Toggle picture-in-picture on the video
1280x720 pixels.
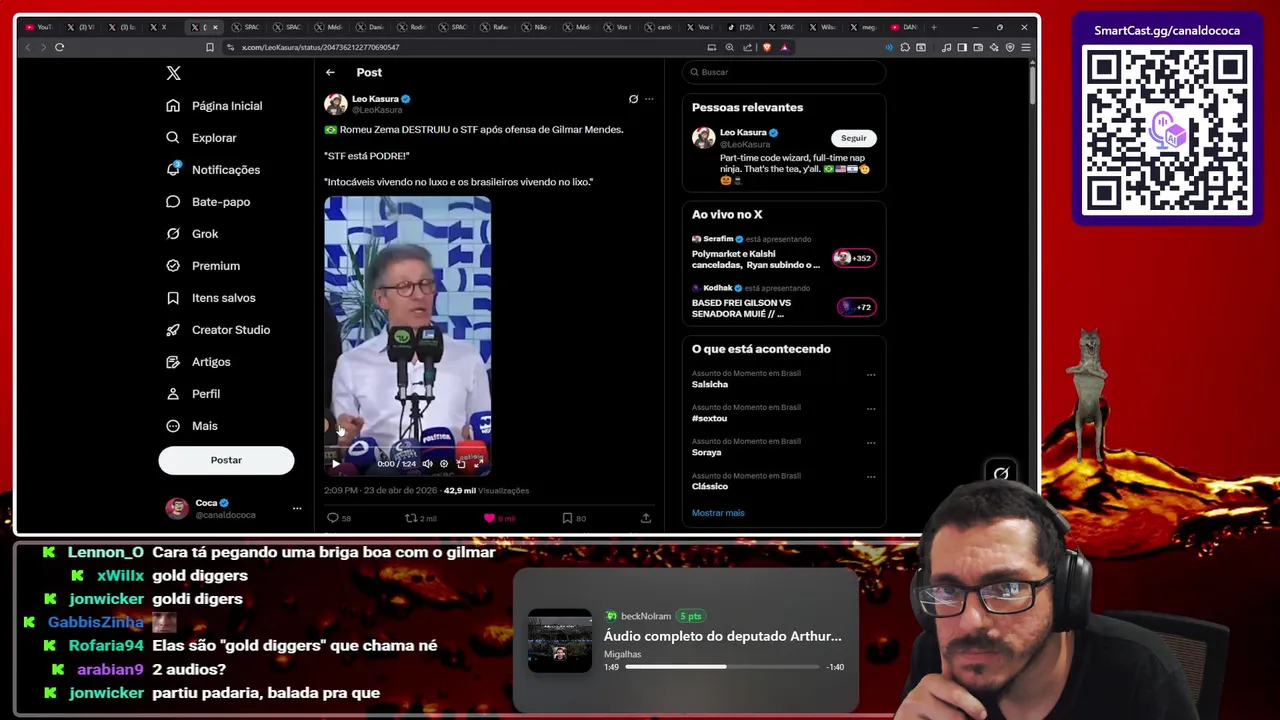tap(461, 464)
